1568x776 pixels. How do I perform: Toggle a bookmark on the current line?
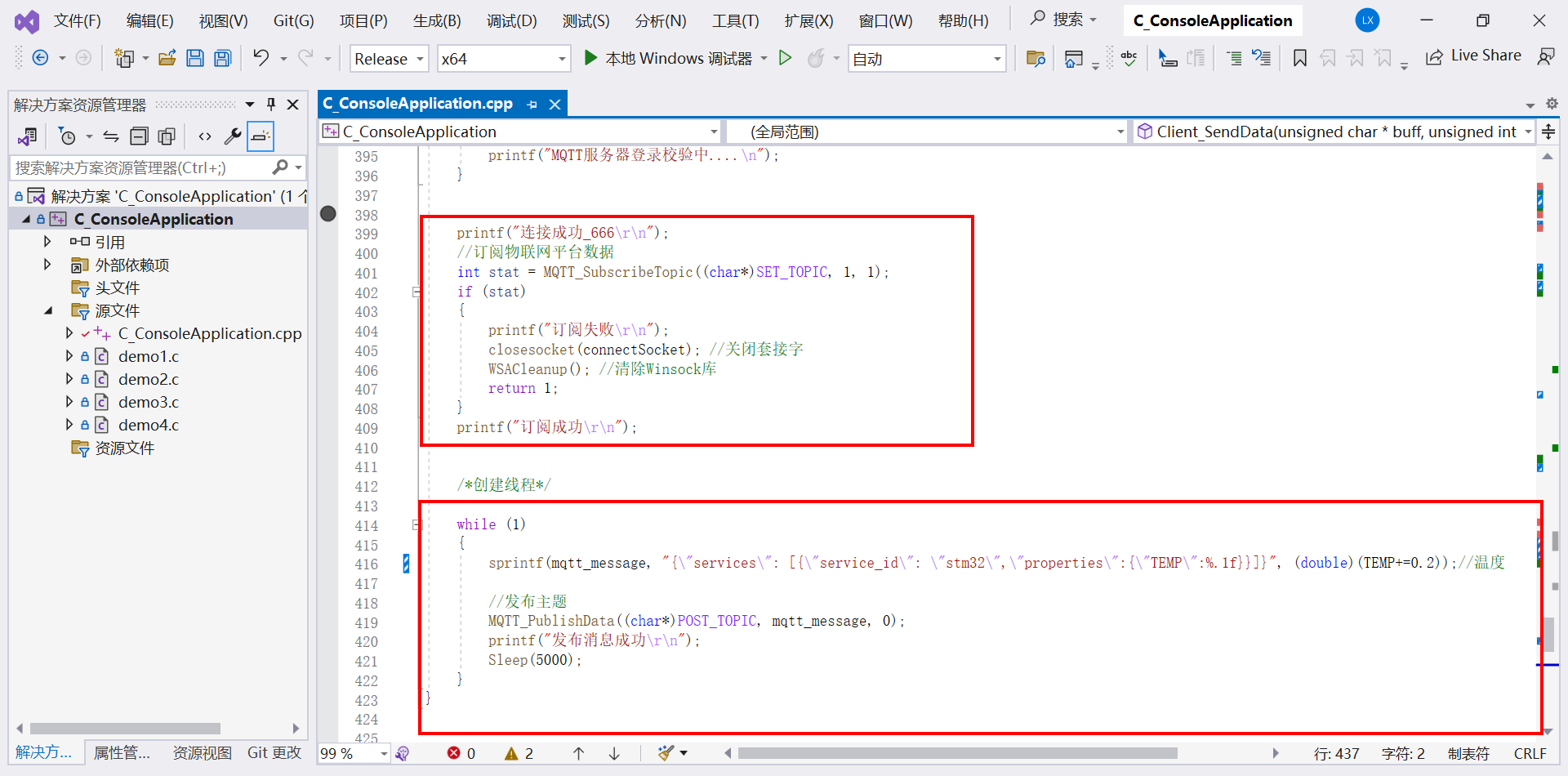tap(1300, 58)
